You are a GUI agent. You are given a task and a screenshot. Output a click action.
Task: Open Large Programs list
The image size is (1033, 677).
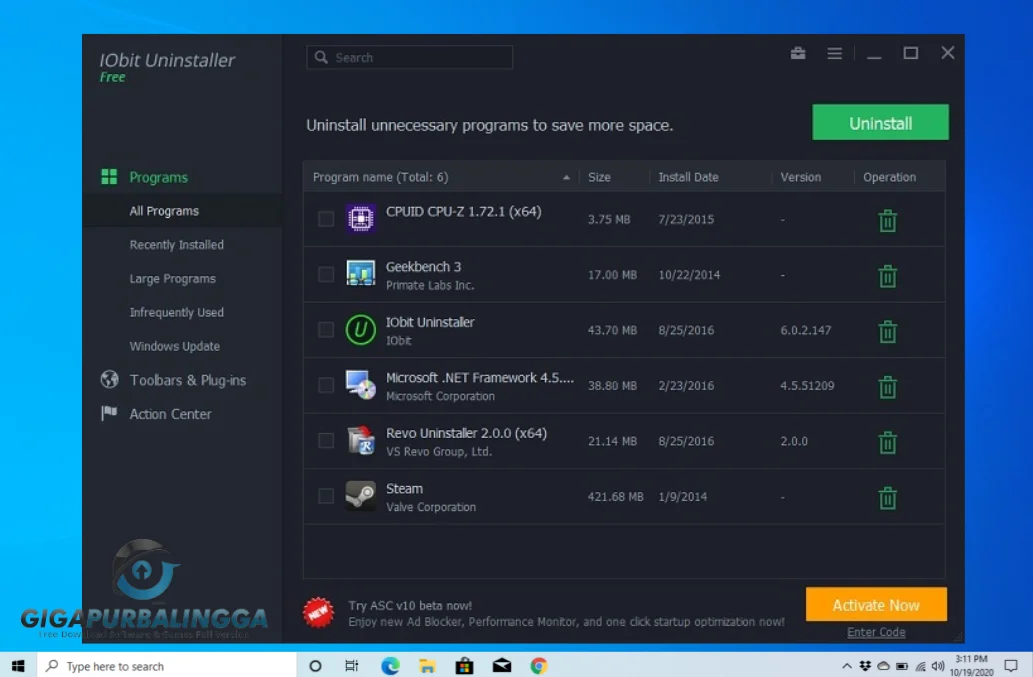click(173, 279)
